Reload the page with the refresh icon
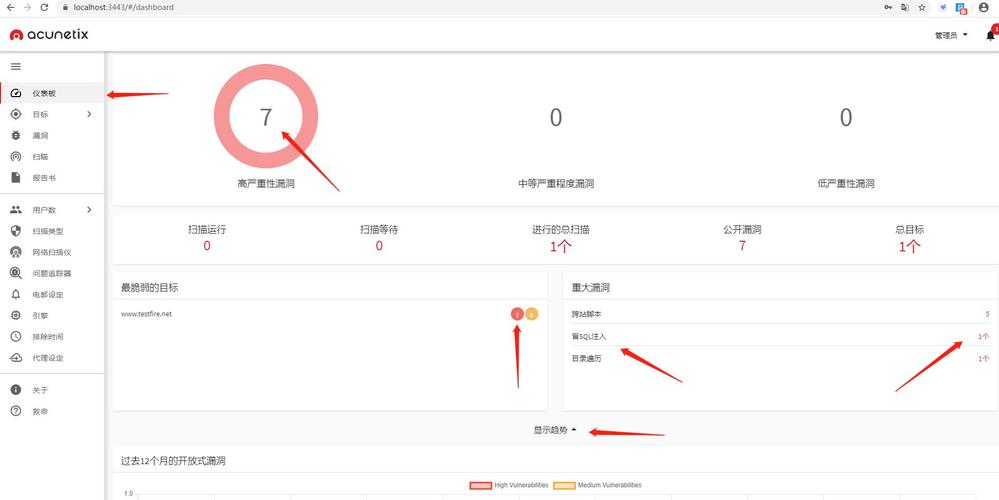Viewport: 999px width, 500px height. (44, 7)
